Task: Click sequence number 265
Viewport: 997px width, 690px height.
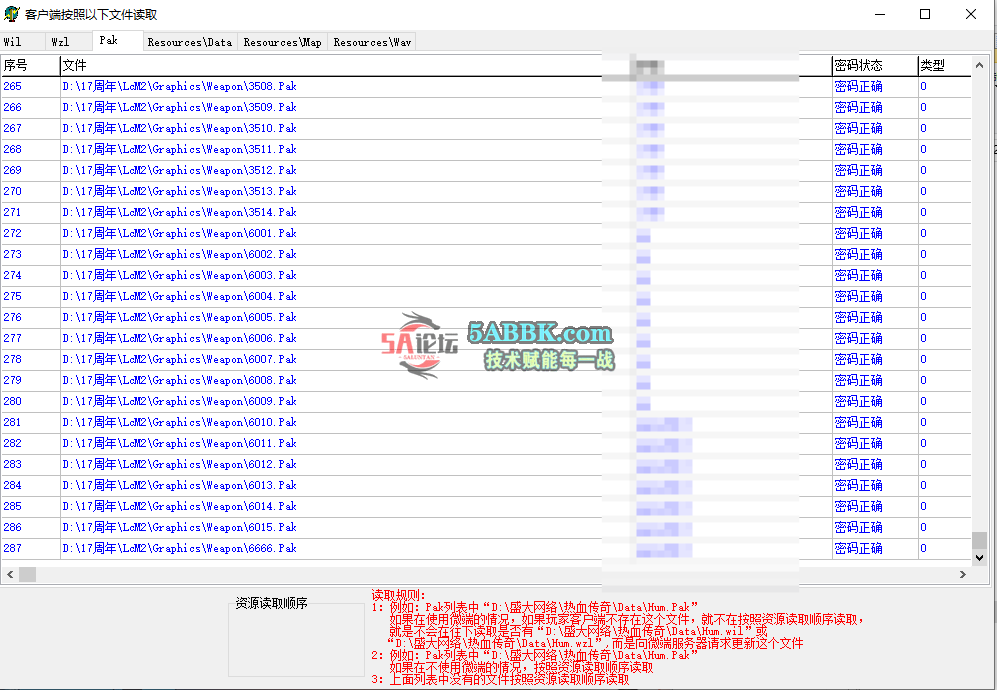Action: (12, 86)
